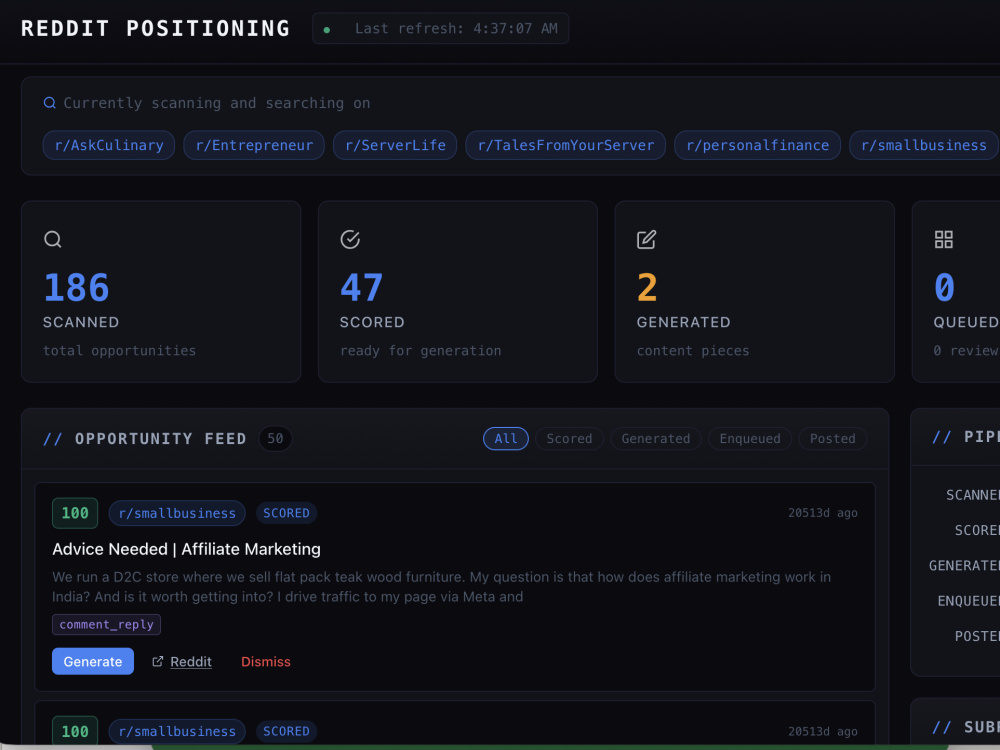The image size is (1000, 750).
Task: Open the Reddit link for Affiliate Marketing post
Action: (191, 661)
